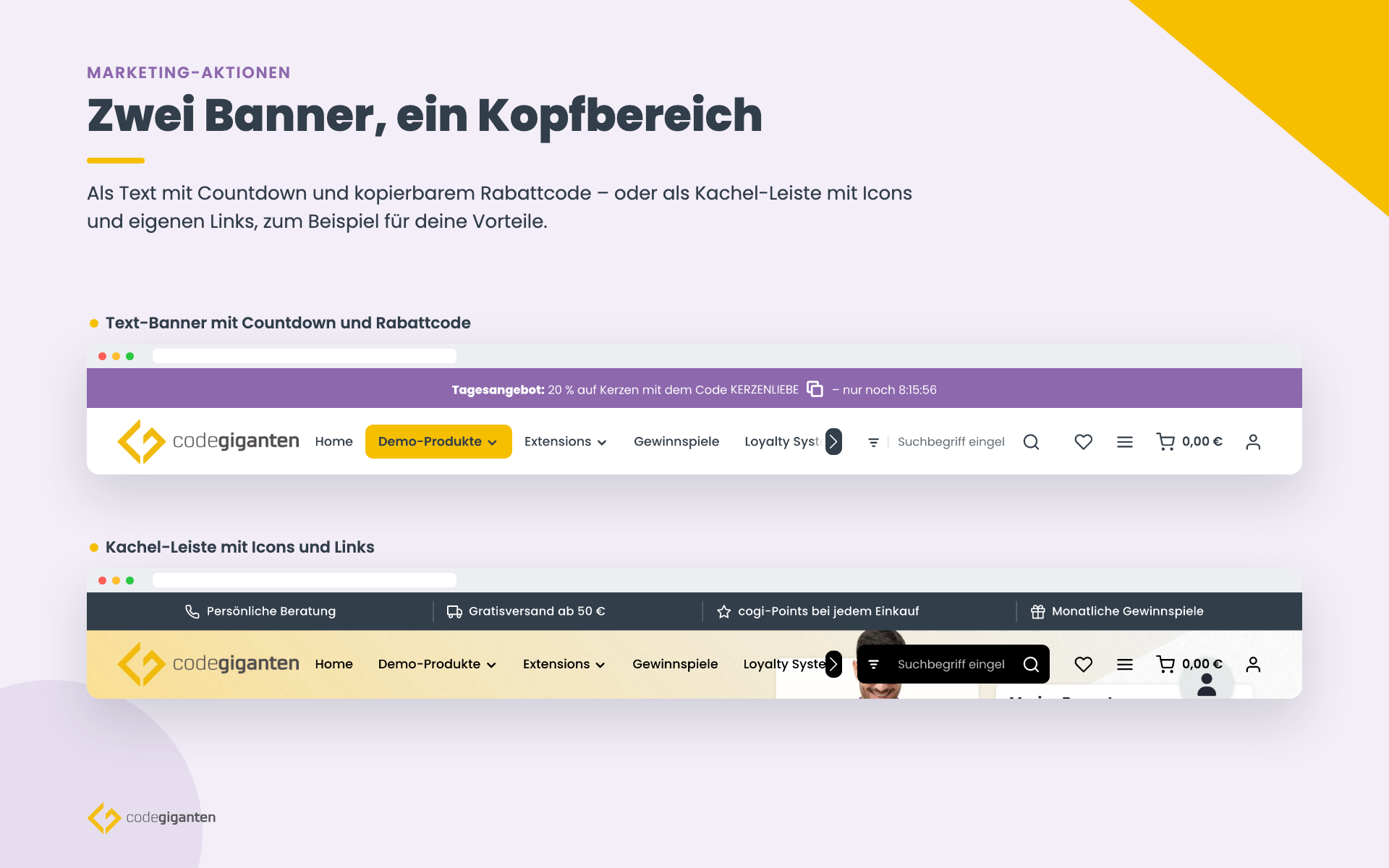This screenshot has width=1389, height=868.
Task: Click heading 'Zwei Banner, ein Kopfbereich'
Action: [425, 116]
